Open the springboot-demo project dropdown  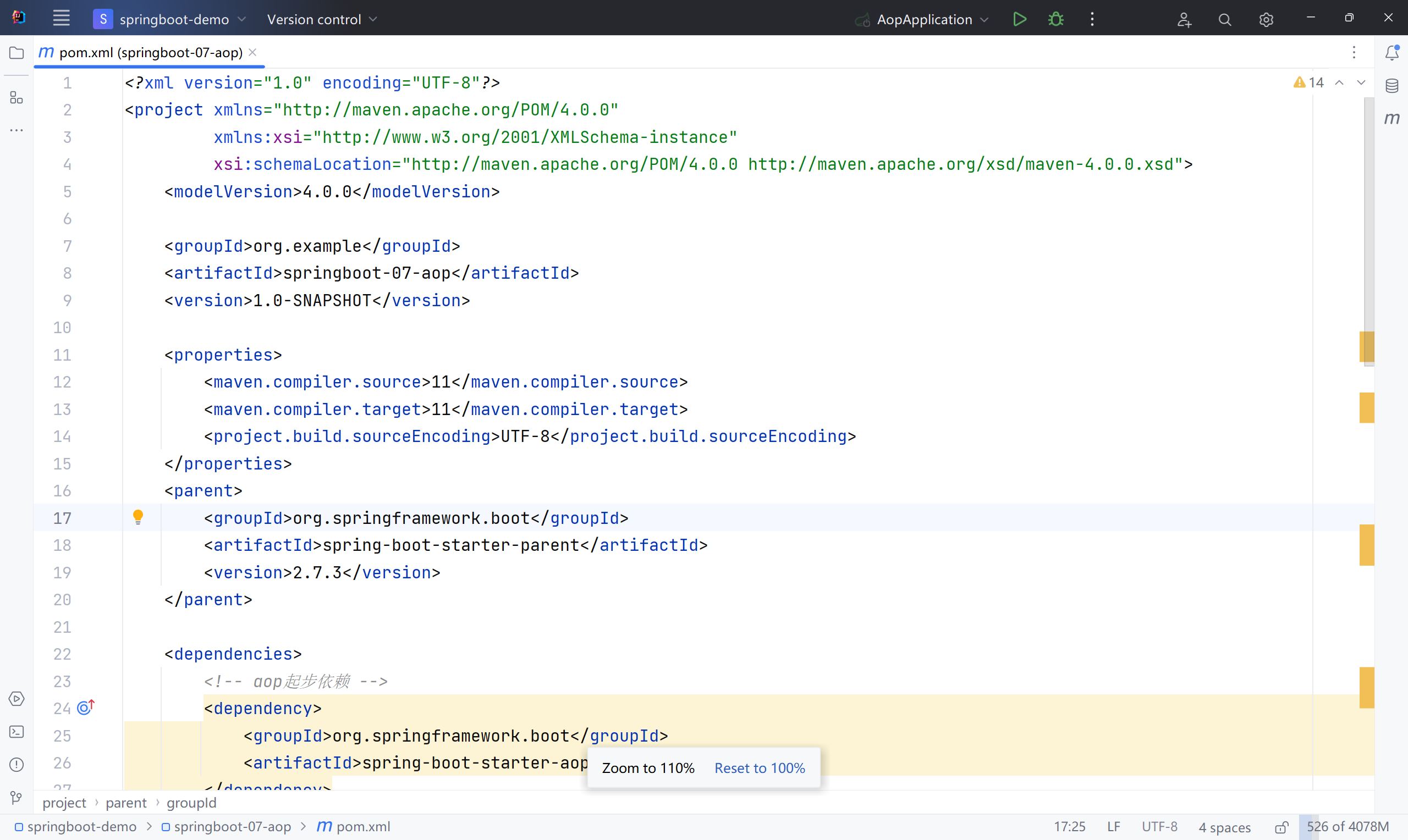tap(170, 19)
